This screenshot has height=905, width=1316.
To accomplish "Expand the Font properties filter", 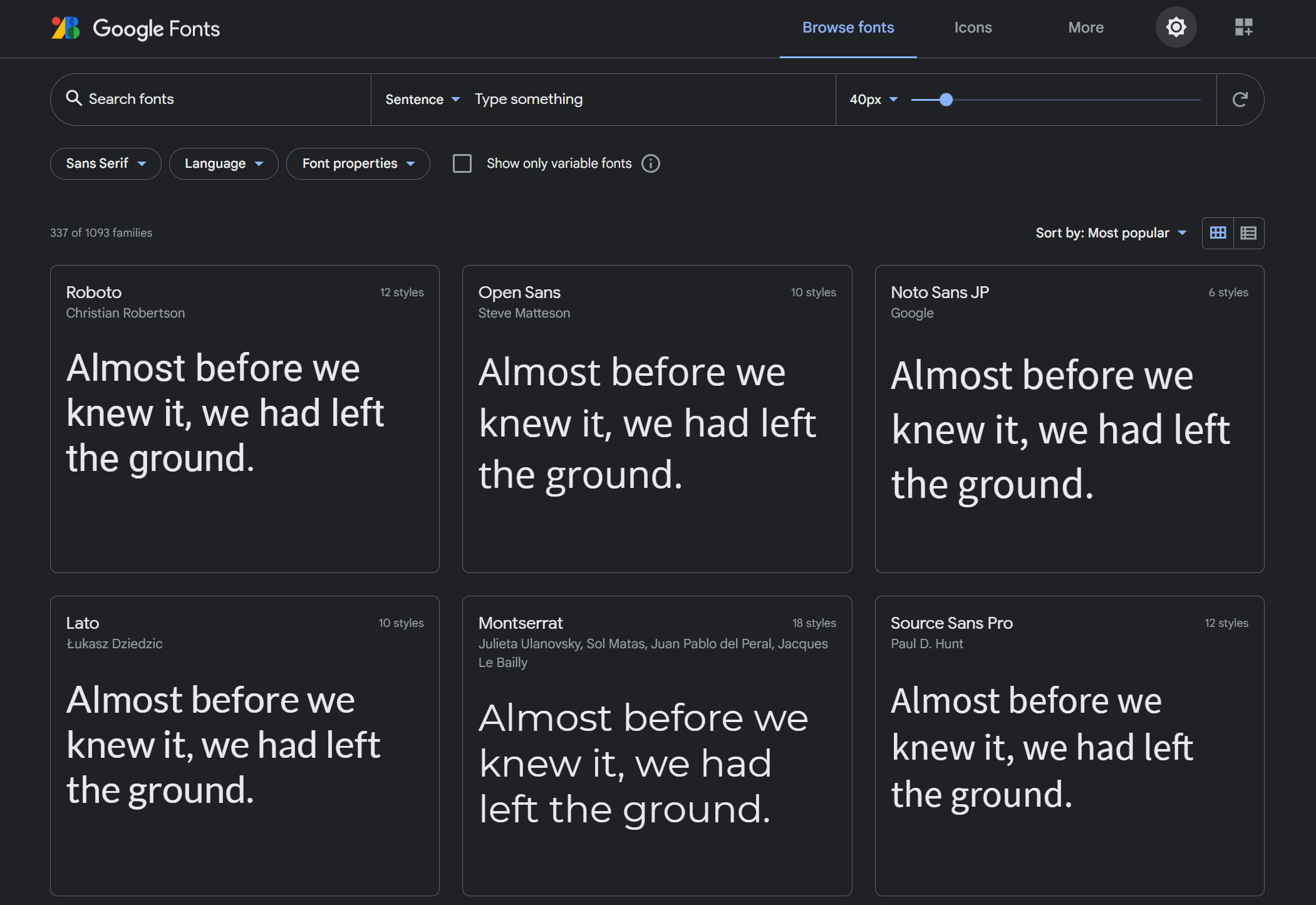I will (358, 163).
